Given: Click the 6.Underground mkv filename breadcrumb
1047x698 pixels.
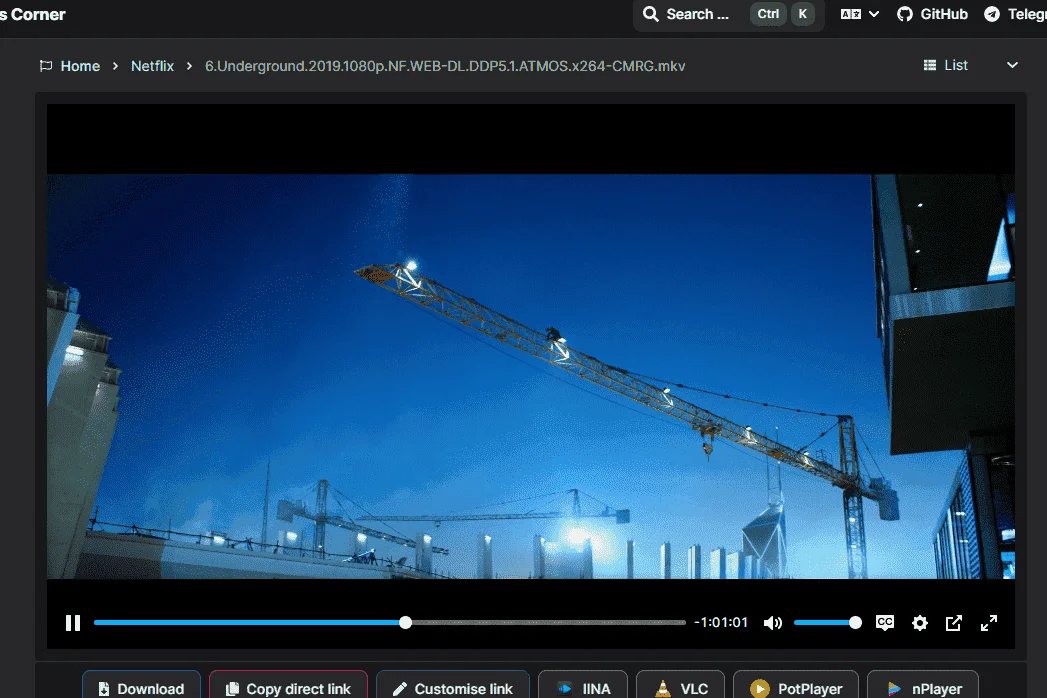Looking at the screenshot, I should click(x=445, y=66).
